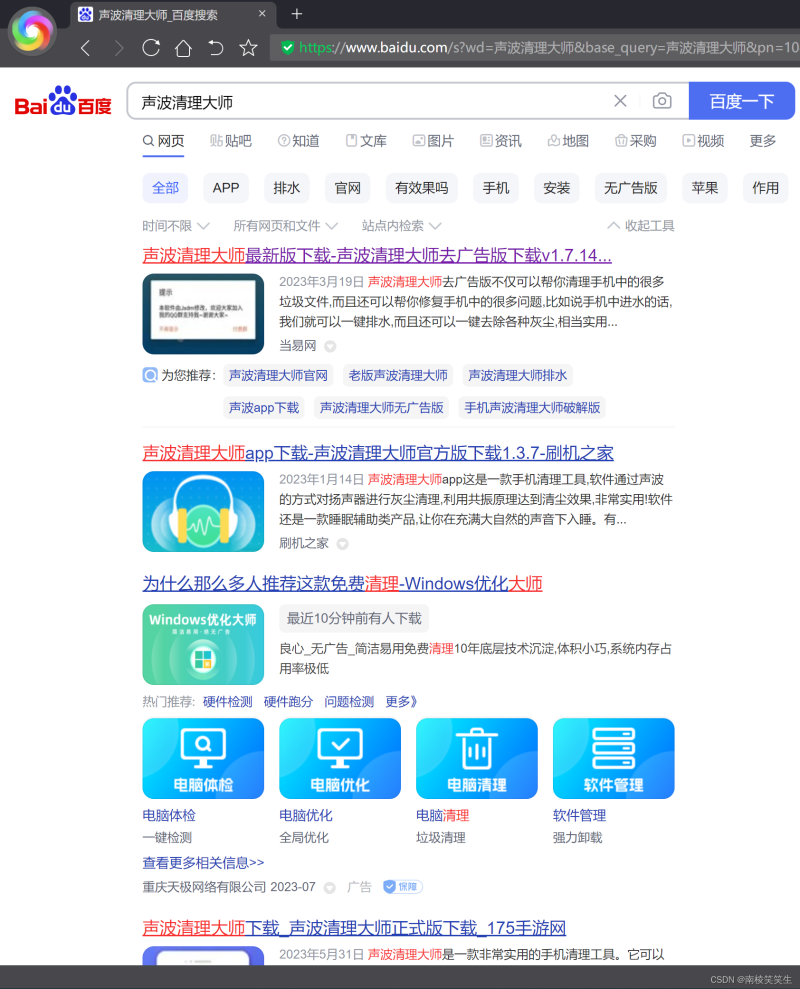Image resolution: width=800 pixels, height=989 pixels.
Task: Reload the page with the refresh icon
Action: click(x=151, y=48)
